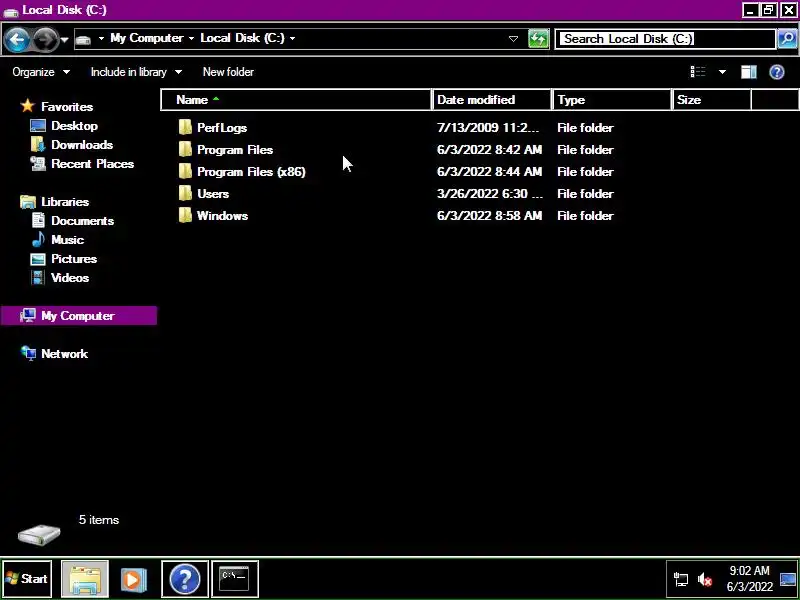The height and width of the screenshot is (600, 800).
Task: Sort by the Name column header
Action: pos(296,99)
